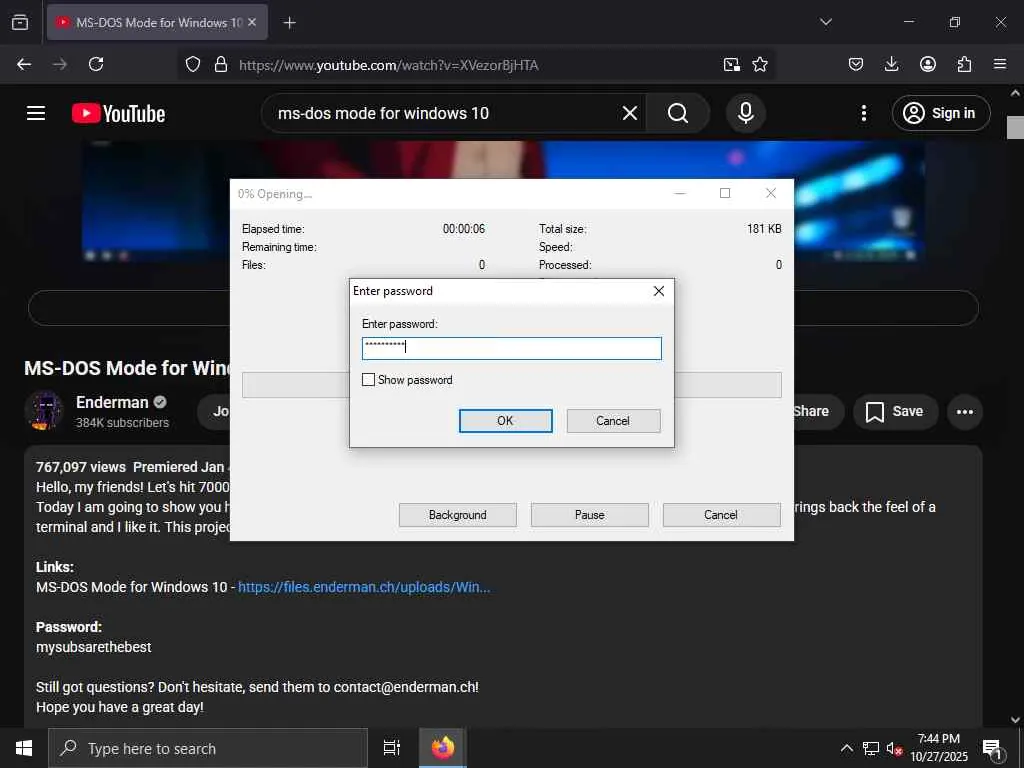Save page to Pocket

coord(856,64)
